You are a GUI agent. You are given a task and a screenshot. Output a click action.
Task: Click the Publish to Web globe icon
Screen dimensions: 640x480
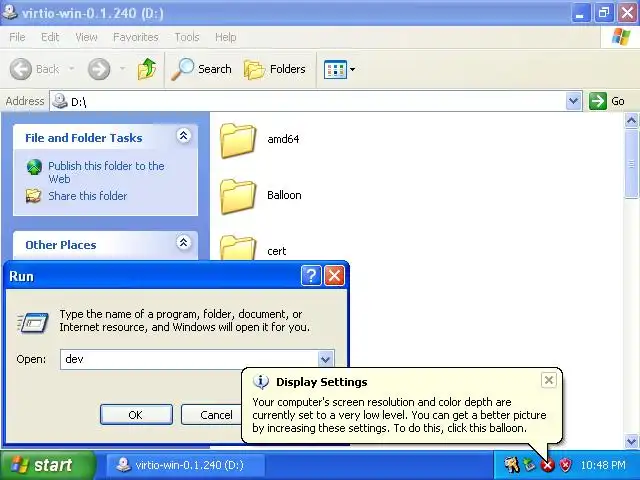click(x=34, y=167)
